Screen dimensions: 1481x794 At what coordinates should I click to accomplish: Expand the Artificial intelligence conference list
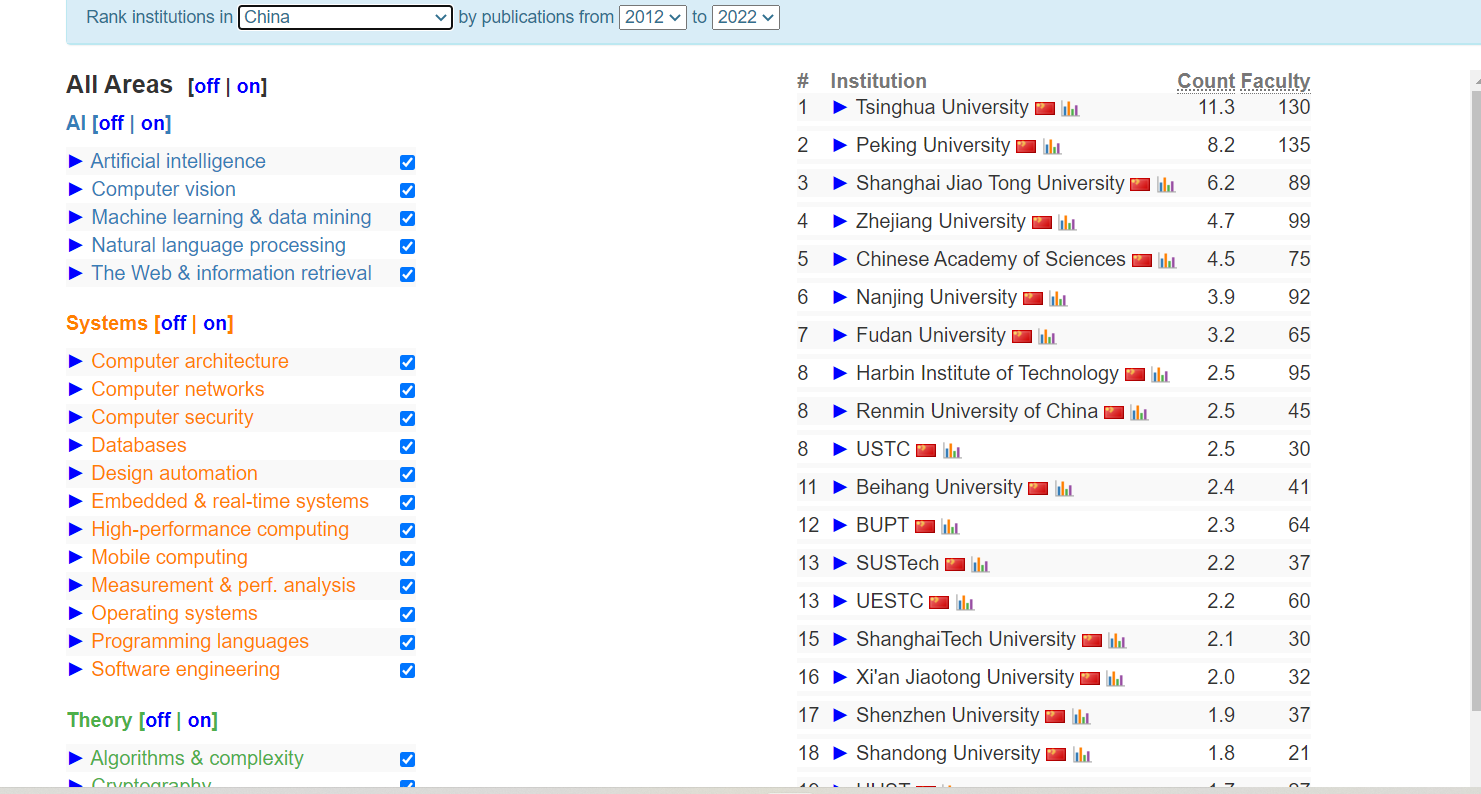[75, 161]
